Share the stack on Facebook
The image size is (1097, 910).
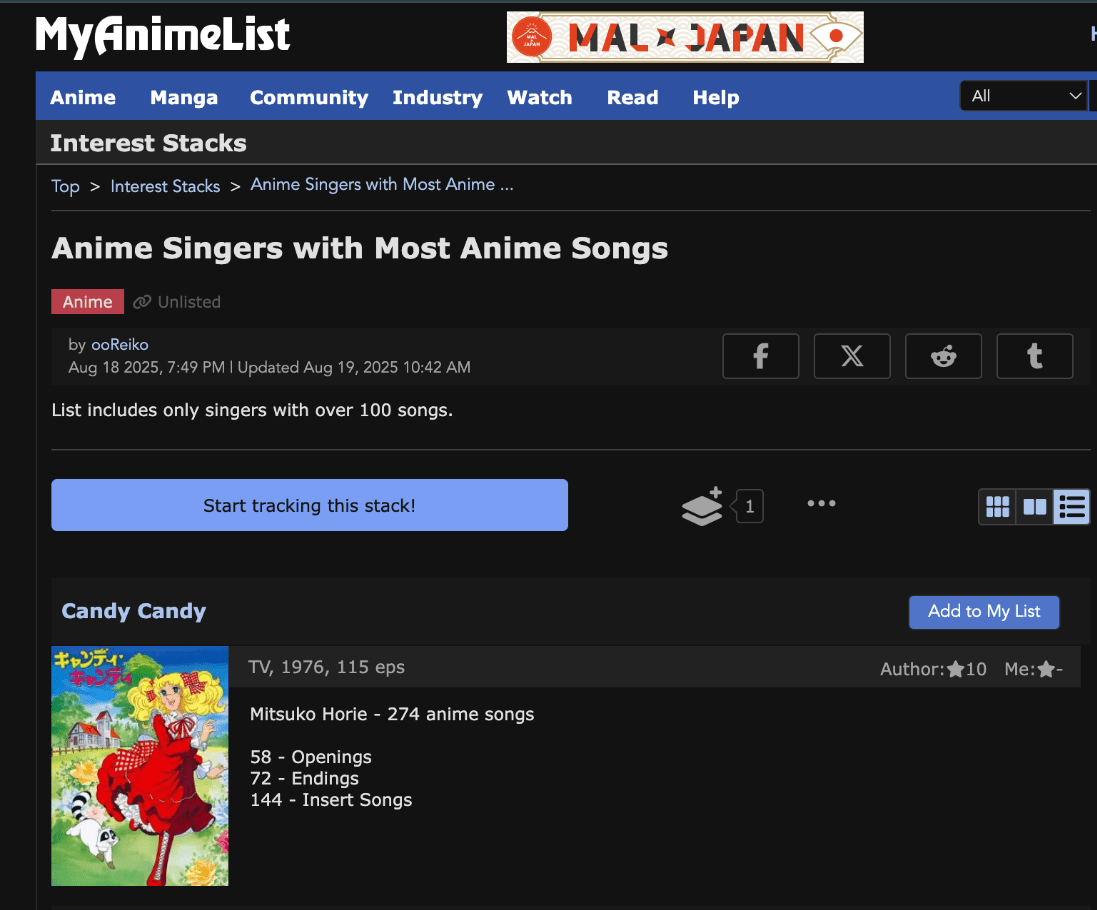click(760, 356)
